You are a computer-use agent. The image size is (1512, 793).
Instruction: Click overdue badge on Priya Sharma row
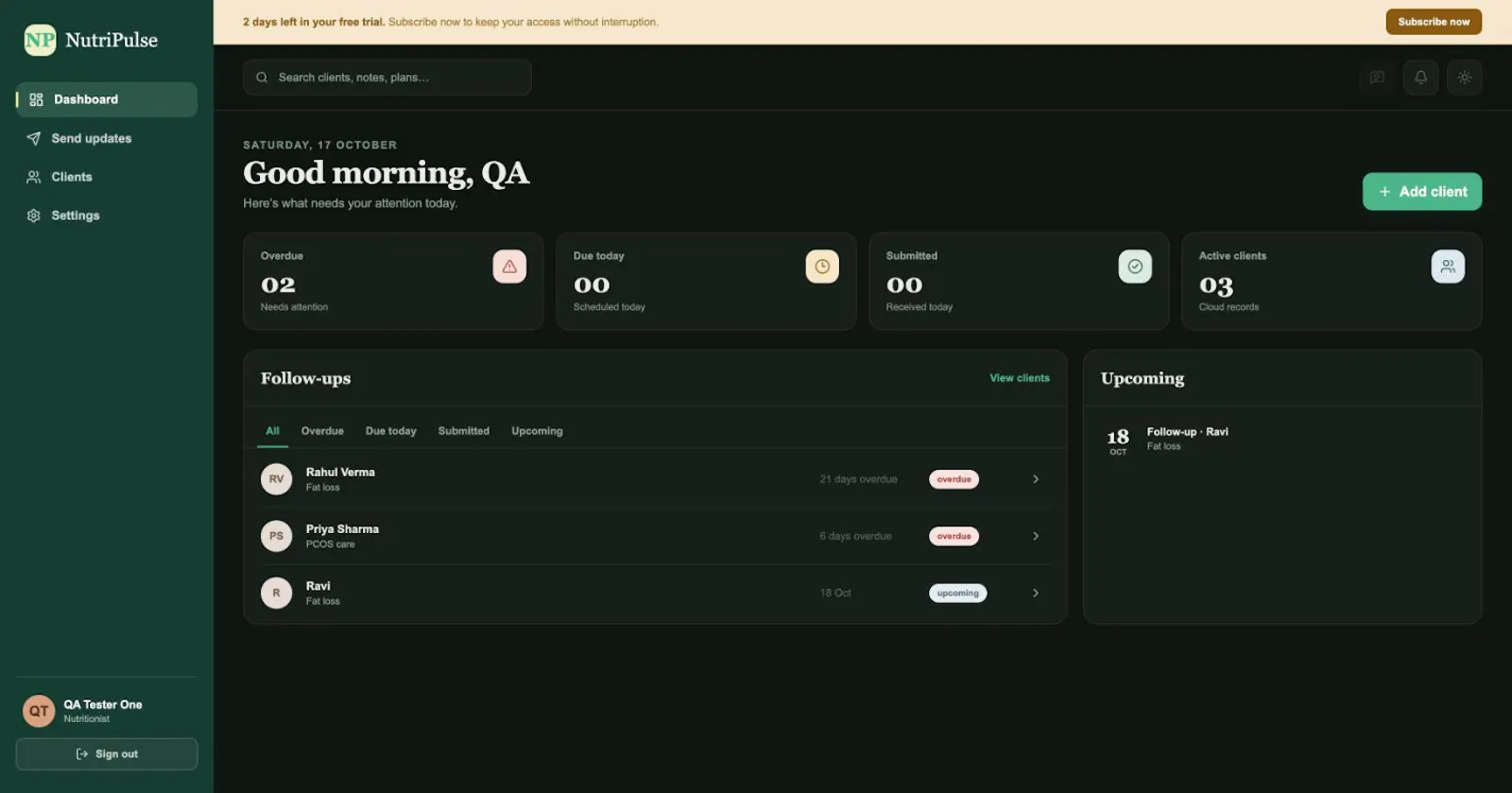coord(954,536)
